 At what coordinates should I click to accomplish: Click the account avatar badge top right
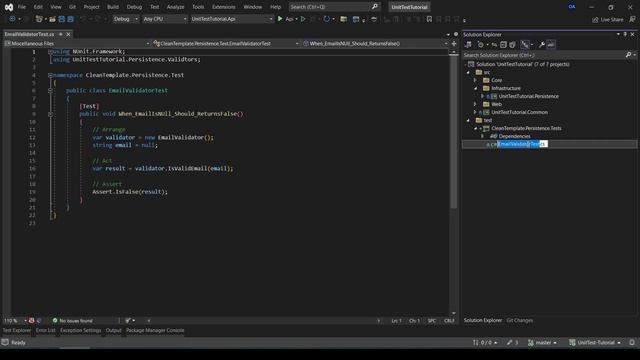tap(572, 7)
